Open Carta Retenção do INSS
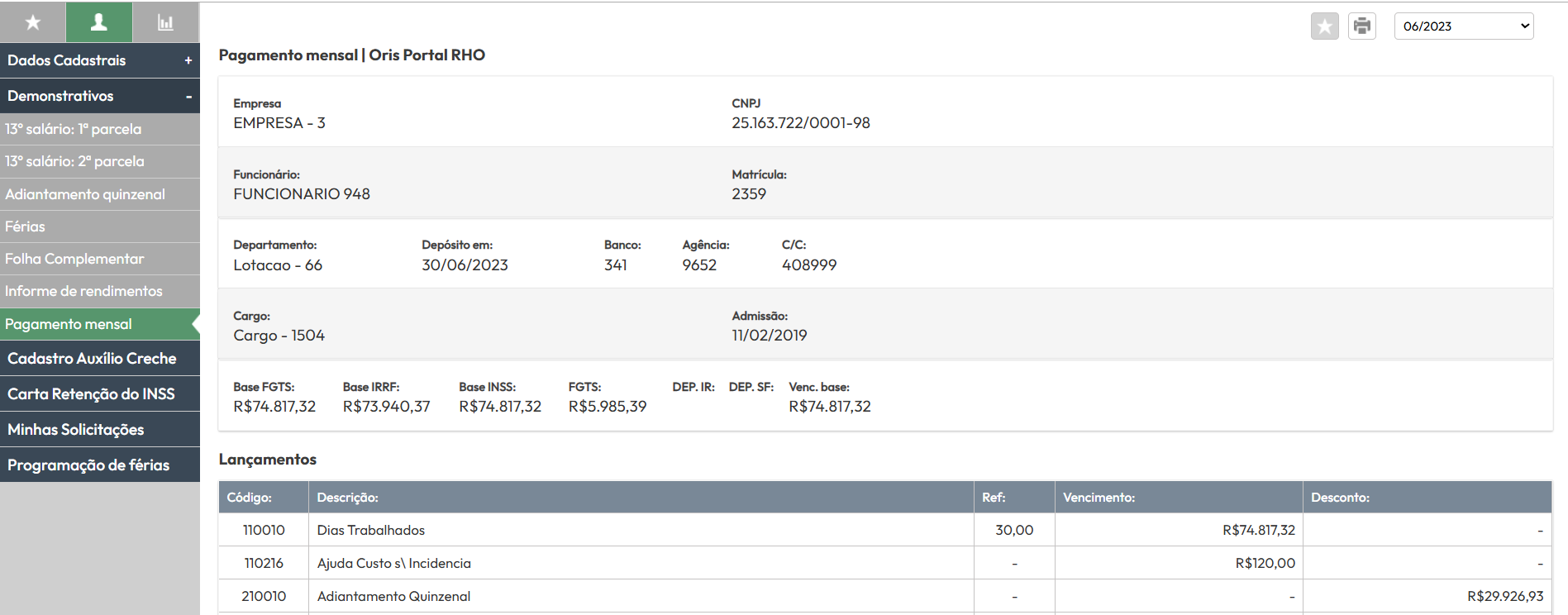 (100, 394)
